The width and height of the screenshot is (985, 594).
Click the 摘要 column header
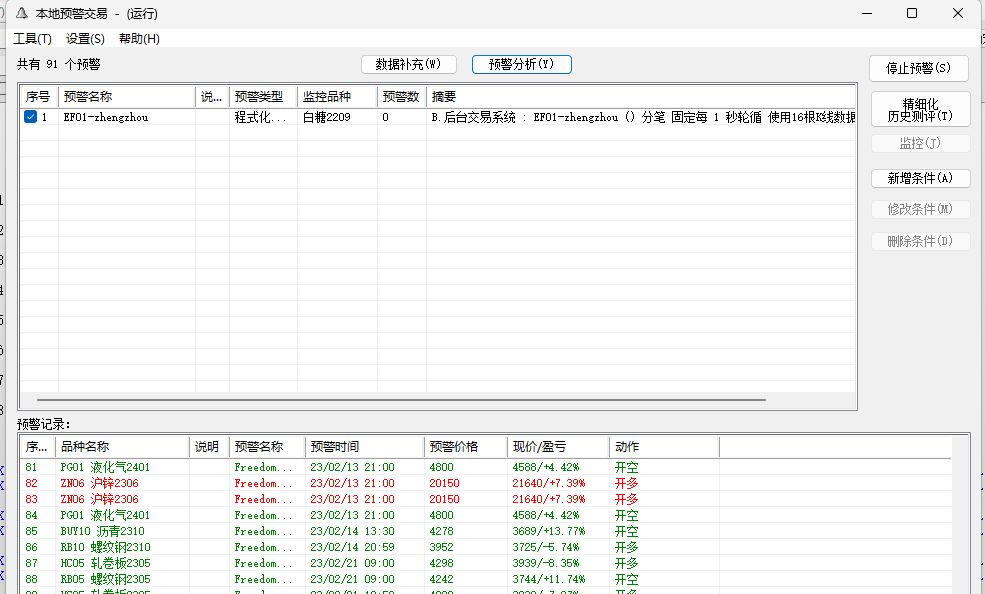coord(641,97)
